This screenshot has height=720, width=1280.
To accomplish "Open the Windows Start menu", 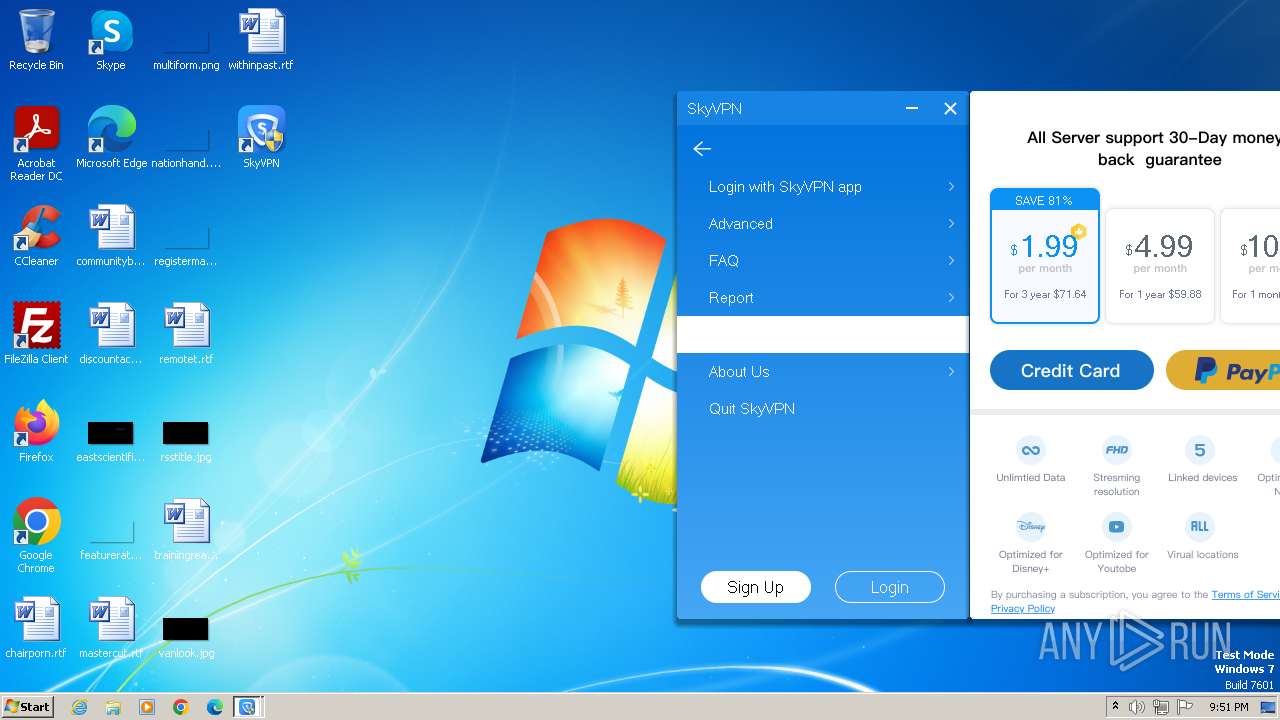I will pyautogui.click(x=28, y=706).
